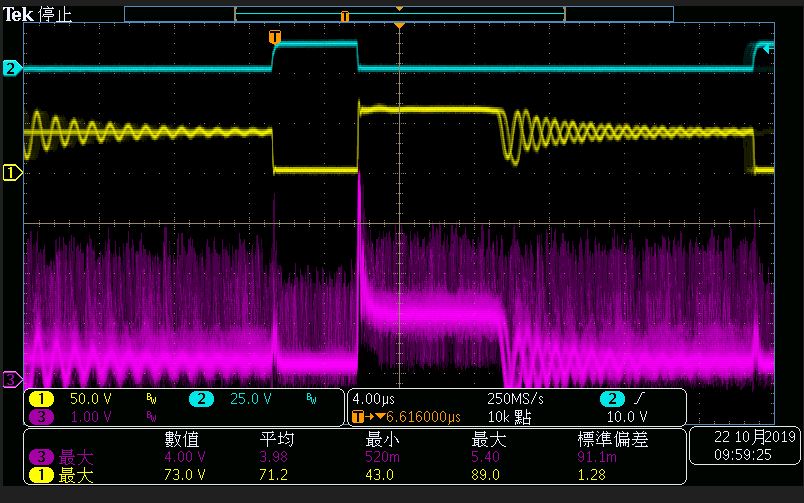
Task: Select the magenta channel 3 scale badge
Action: [42, 416]
